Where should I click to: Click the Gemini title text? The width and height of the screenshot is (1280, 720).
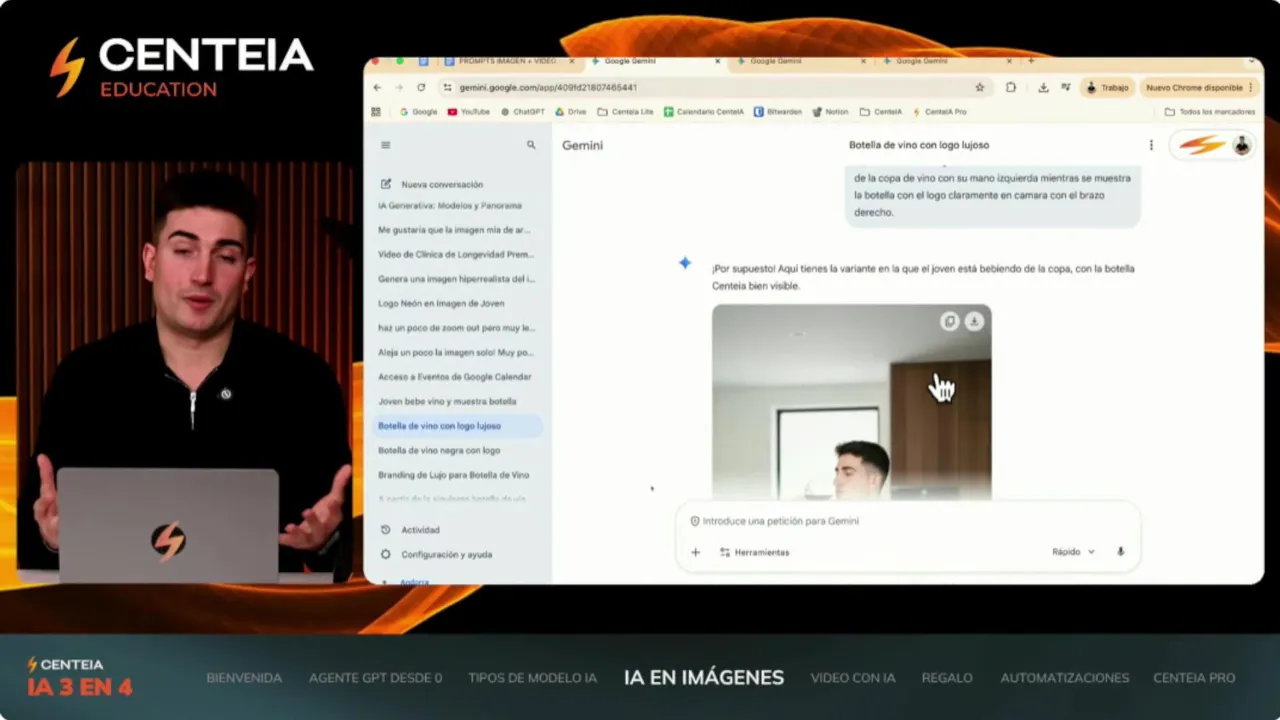coord(582,145)
